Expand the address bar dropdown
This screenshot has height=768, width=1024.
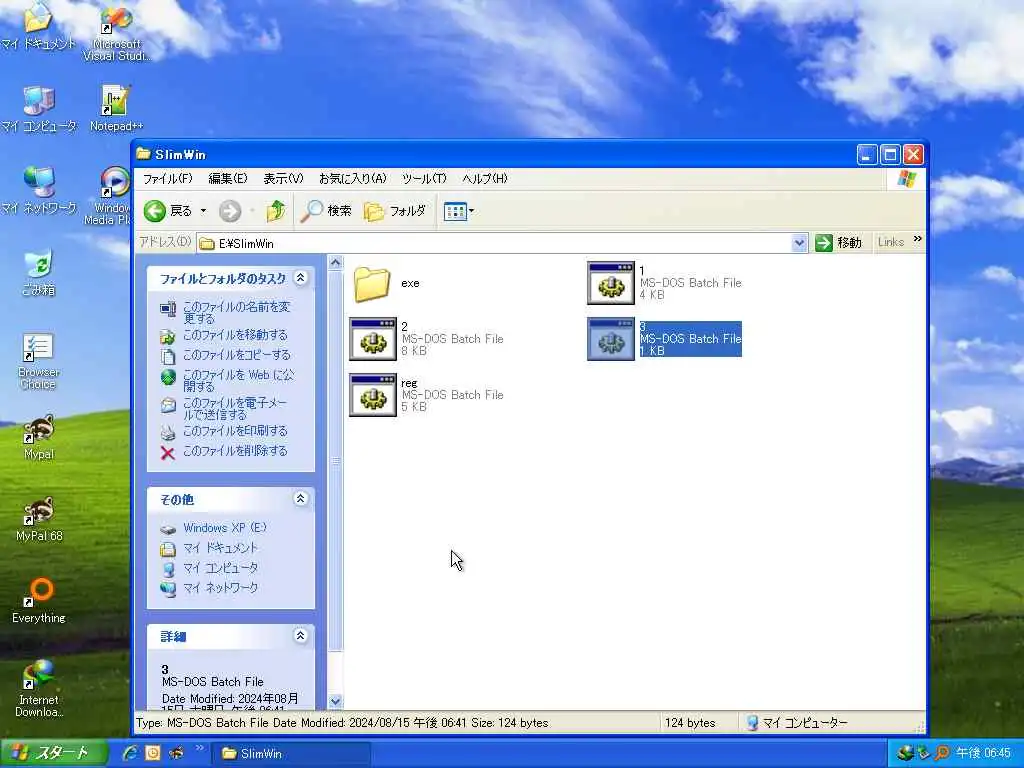pyautogui.click(x=799, y=243)
